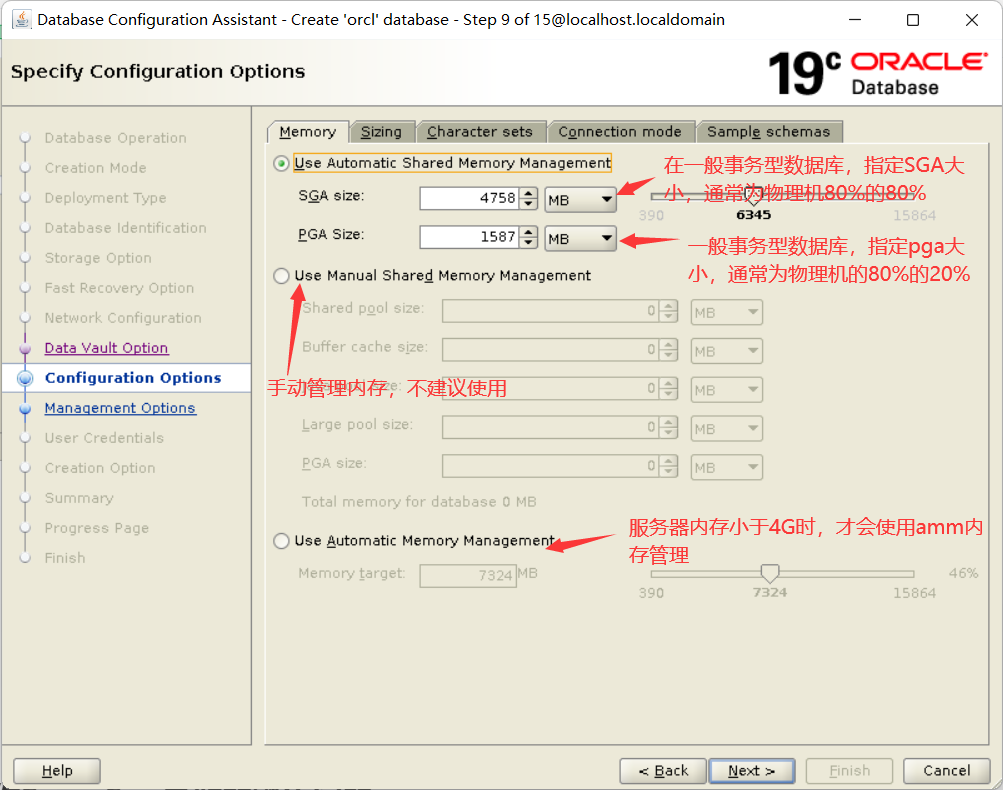Increase PGA Size with the up arrow
Screen dimensions: 1003x790
pyautogui.click(x=528, y=232)
